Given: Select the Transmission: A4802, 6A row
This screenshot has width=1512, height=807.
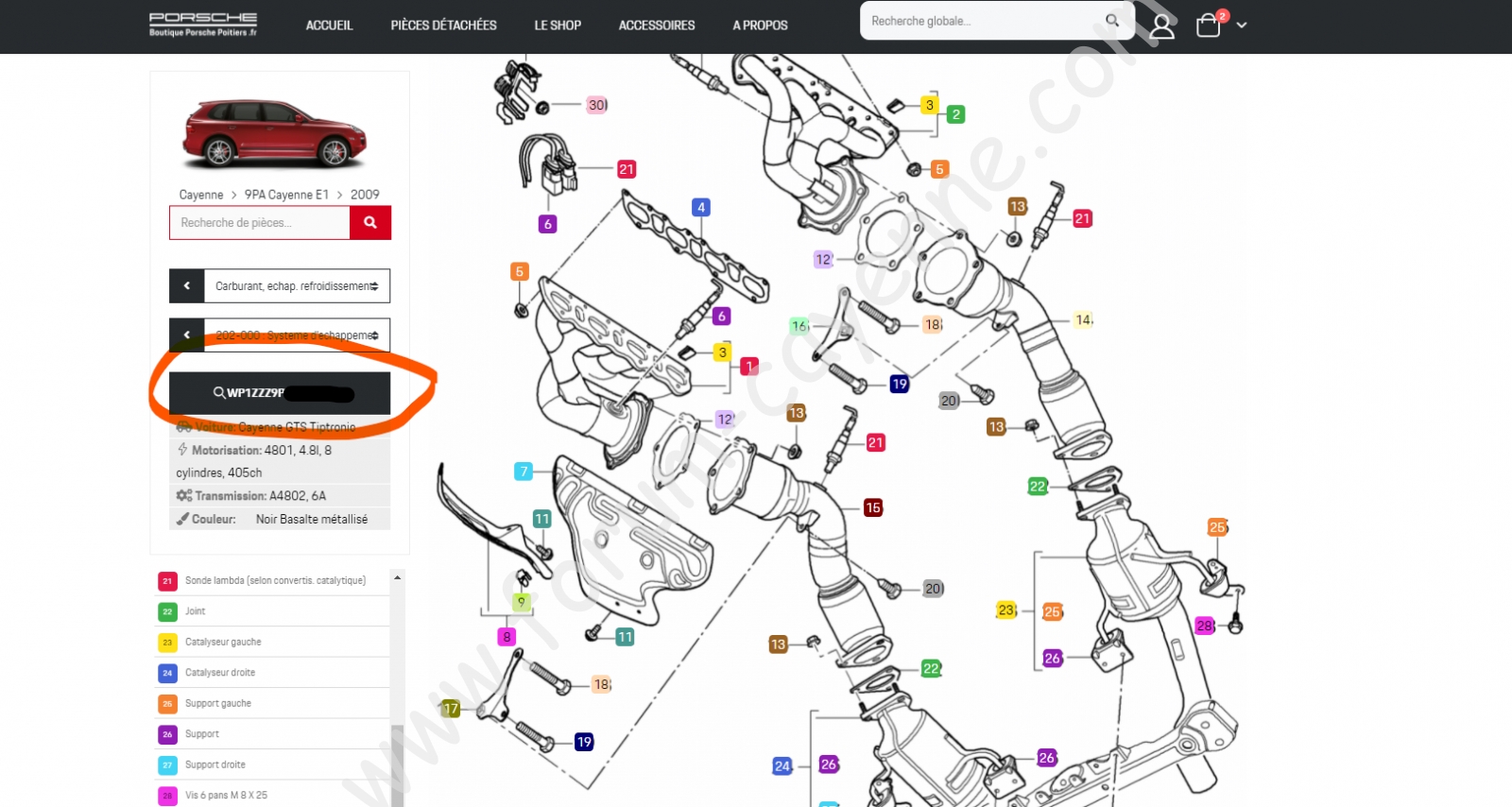Looking at the screenshot, I should pyautogui.click(x=280, y=495).
